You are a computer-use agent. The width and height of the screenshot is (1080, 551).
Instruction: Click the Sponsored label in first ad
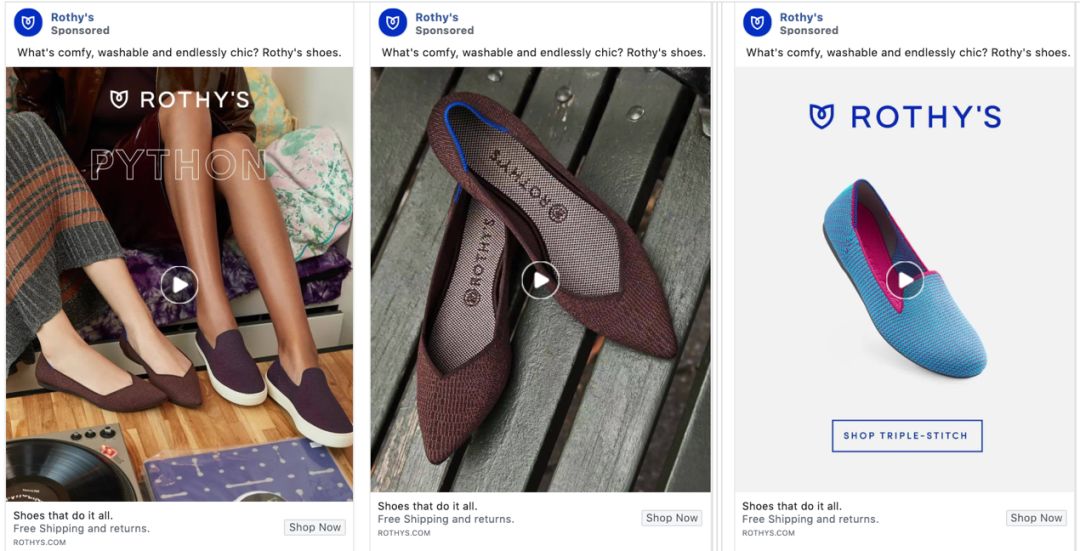(x=81, y=31)
